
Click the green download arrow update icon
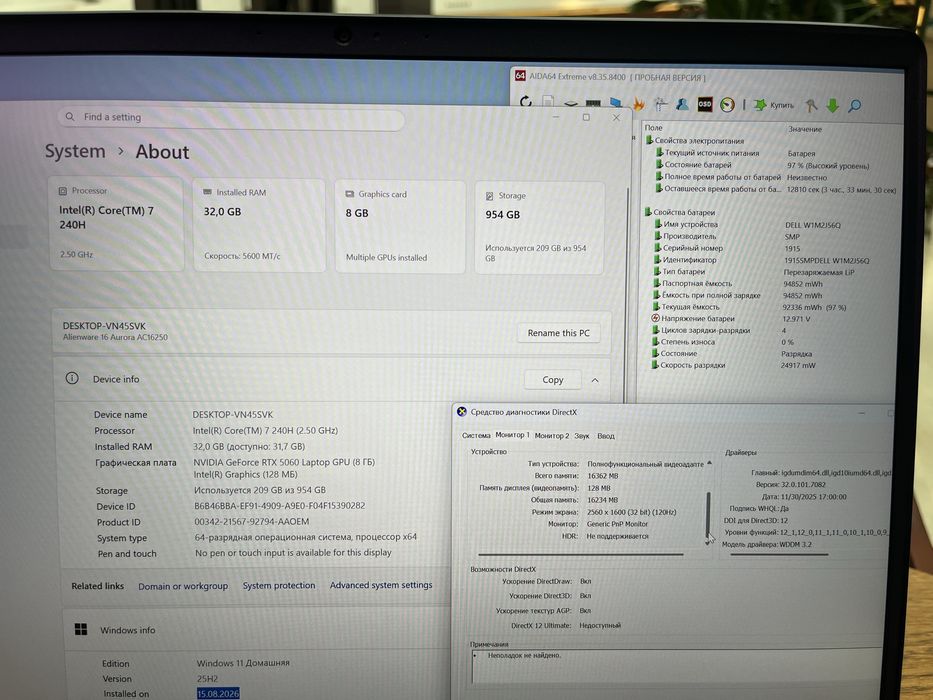coord(832,106)
